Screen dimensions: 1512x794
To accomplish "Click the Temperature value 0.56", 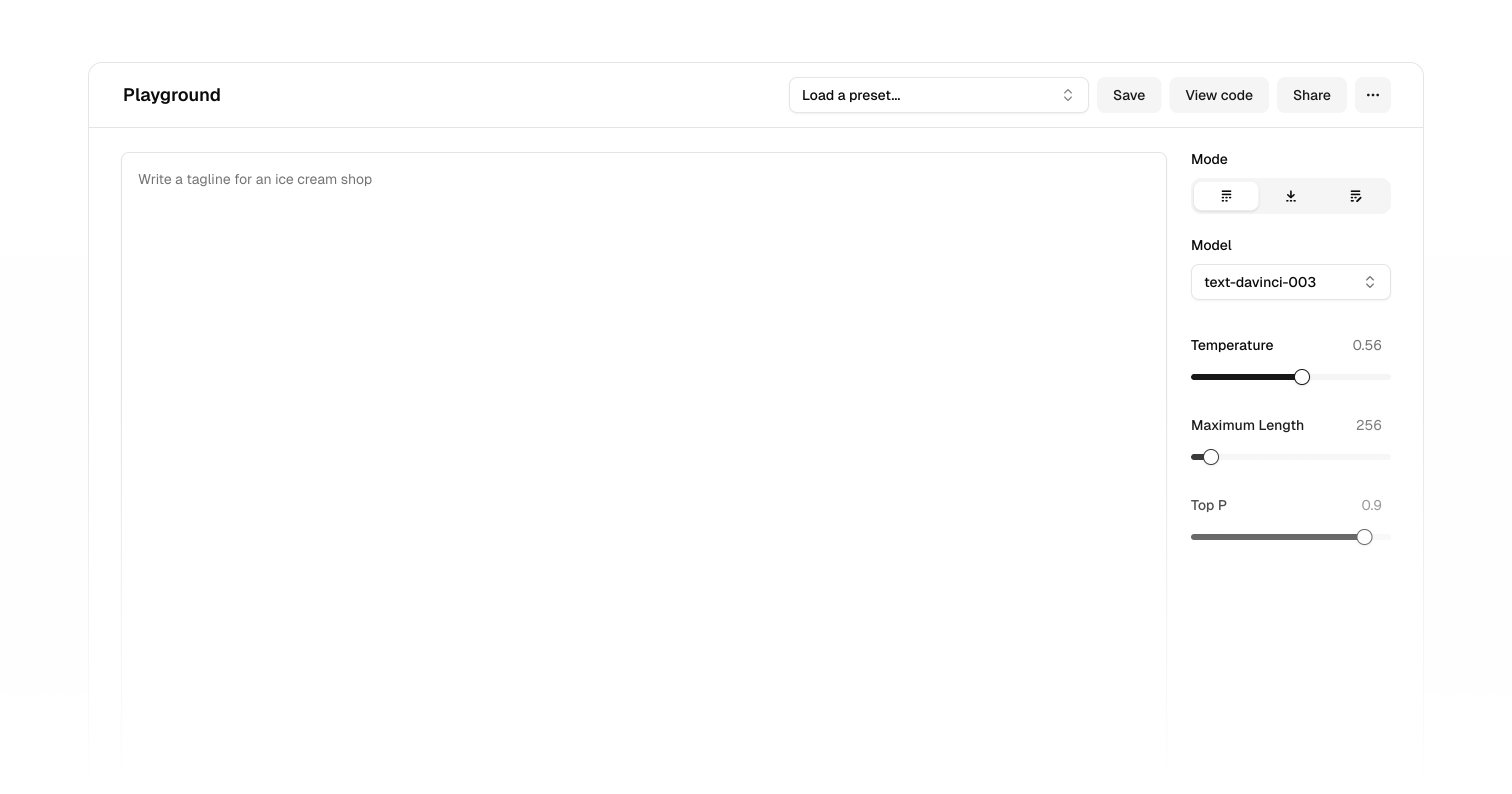I will (x=1367, y=345).
